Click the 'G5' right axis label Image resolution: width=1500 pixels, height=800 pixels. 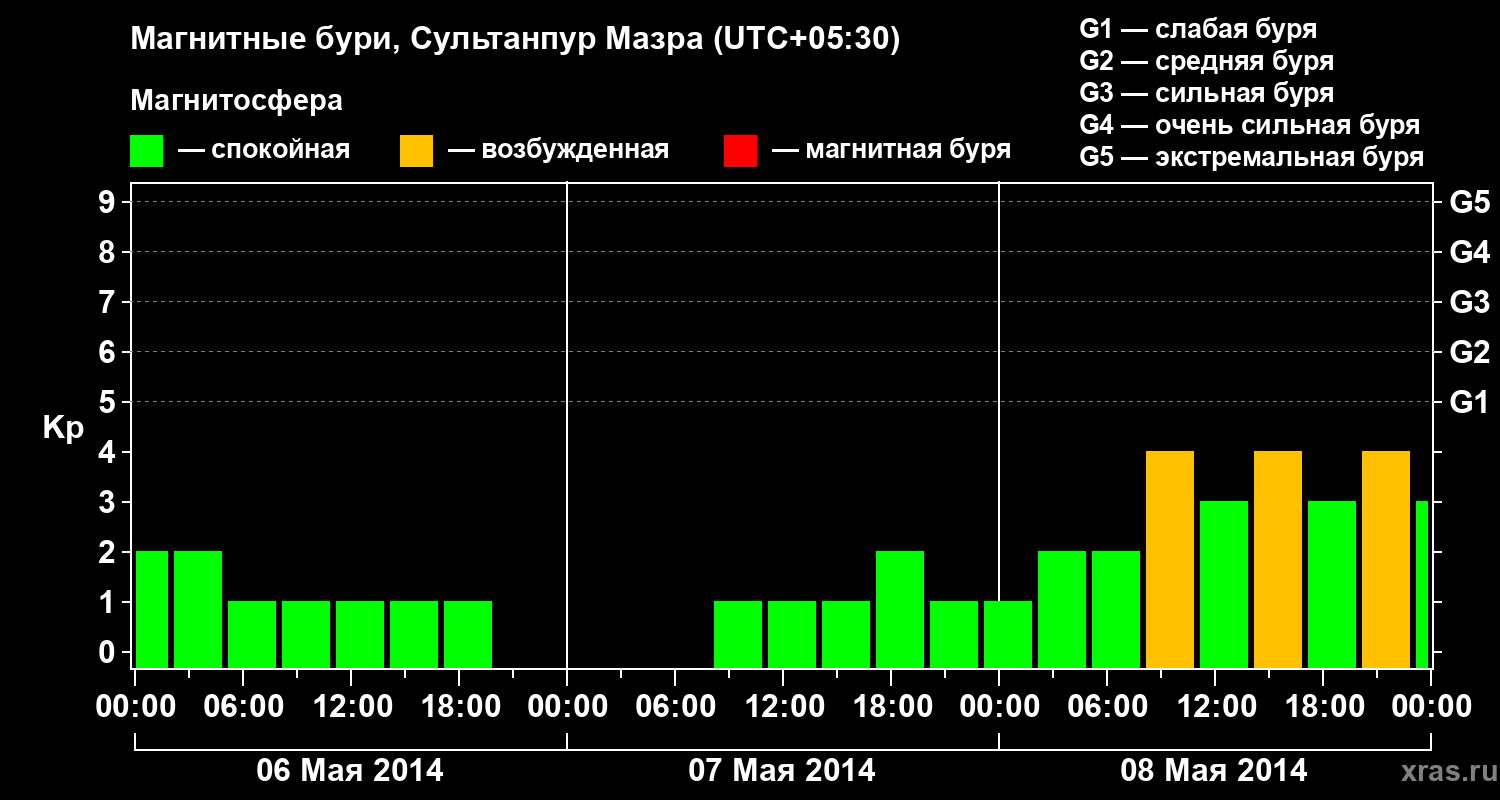tap(1469, 202)
